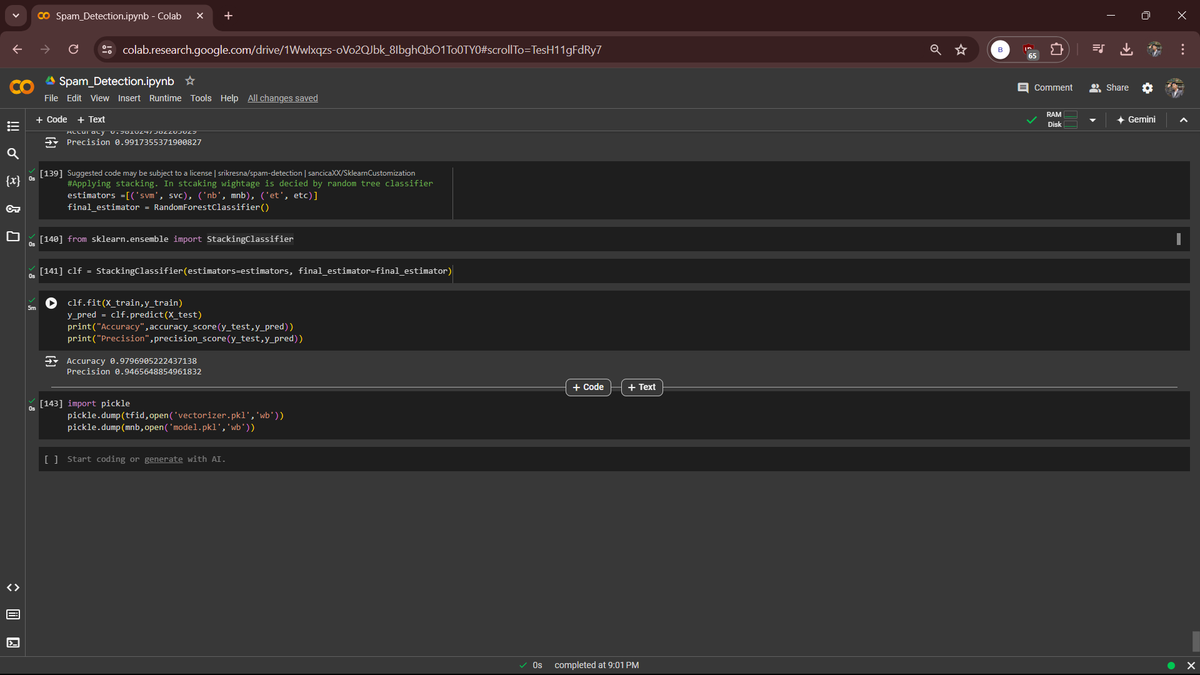The width and height of the screenshot is (1200, 675).
Task: Open the Colab account avatar
Action: (1175, 88)
